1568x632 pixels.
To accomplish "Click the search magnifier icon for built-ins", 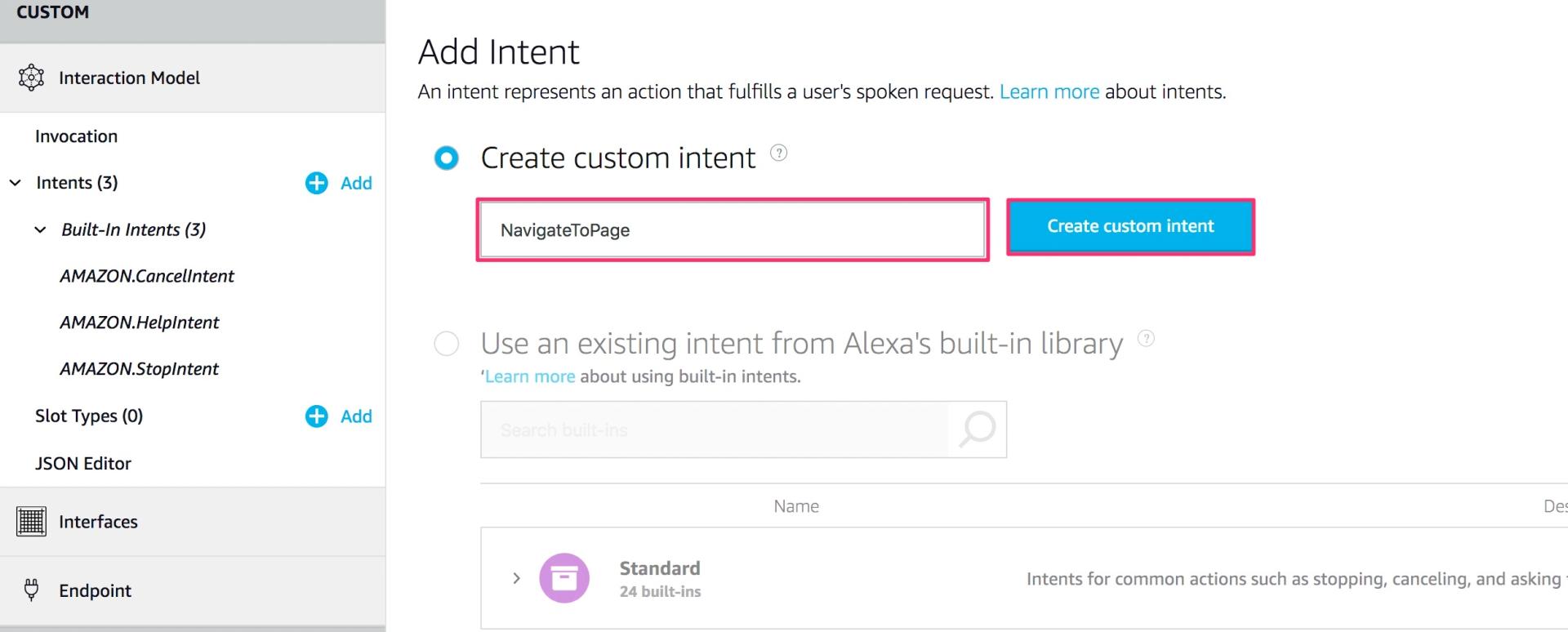I will (977, 429).
